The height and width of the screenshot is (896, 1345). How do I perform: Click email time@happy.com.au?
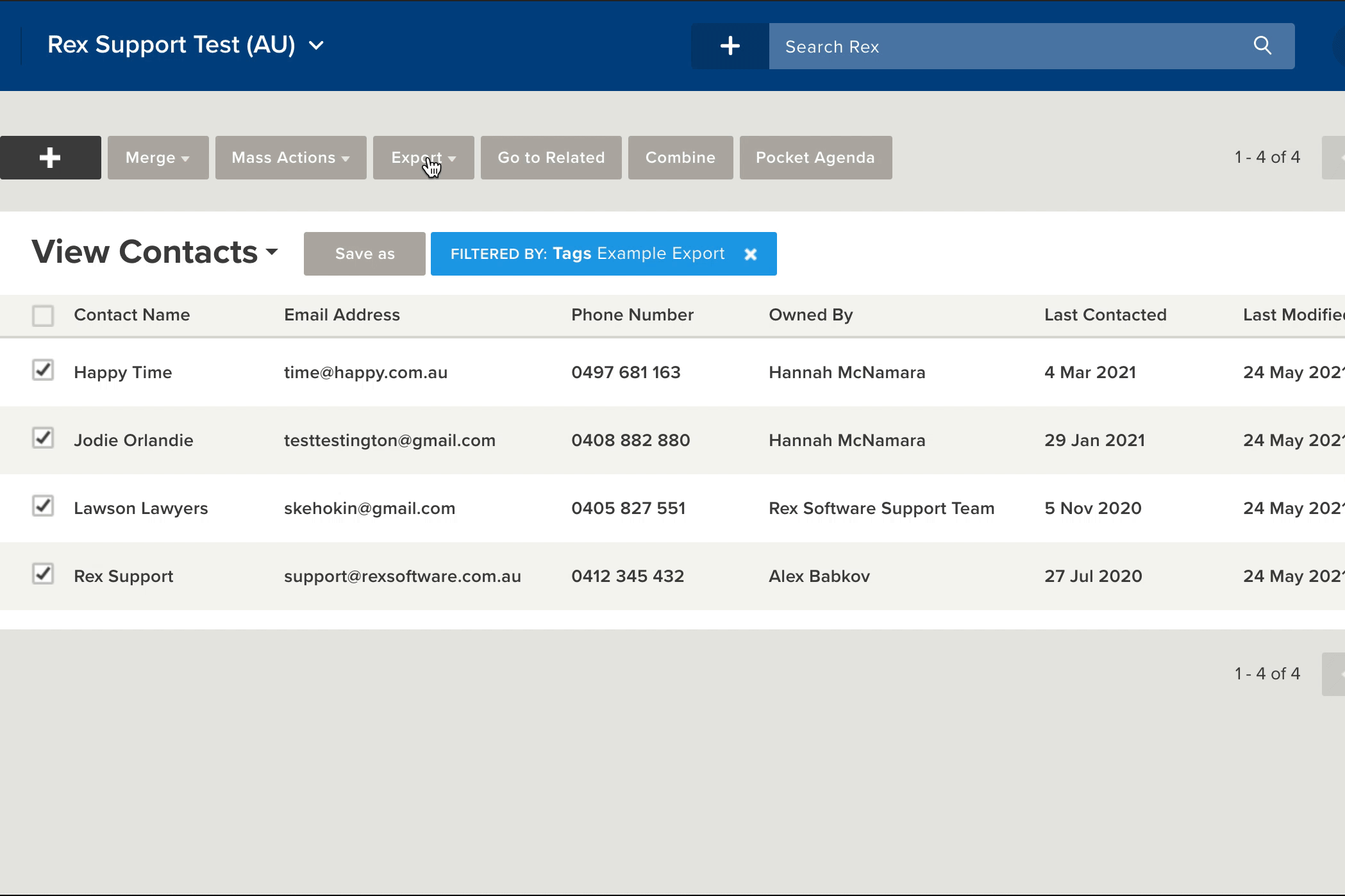click(x=366, y=372)
